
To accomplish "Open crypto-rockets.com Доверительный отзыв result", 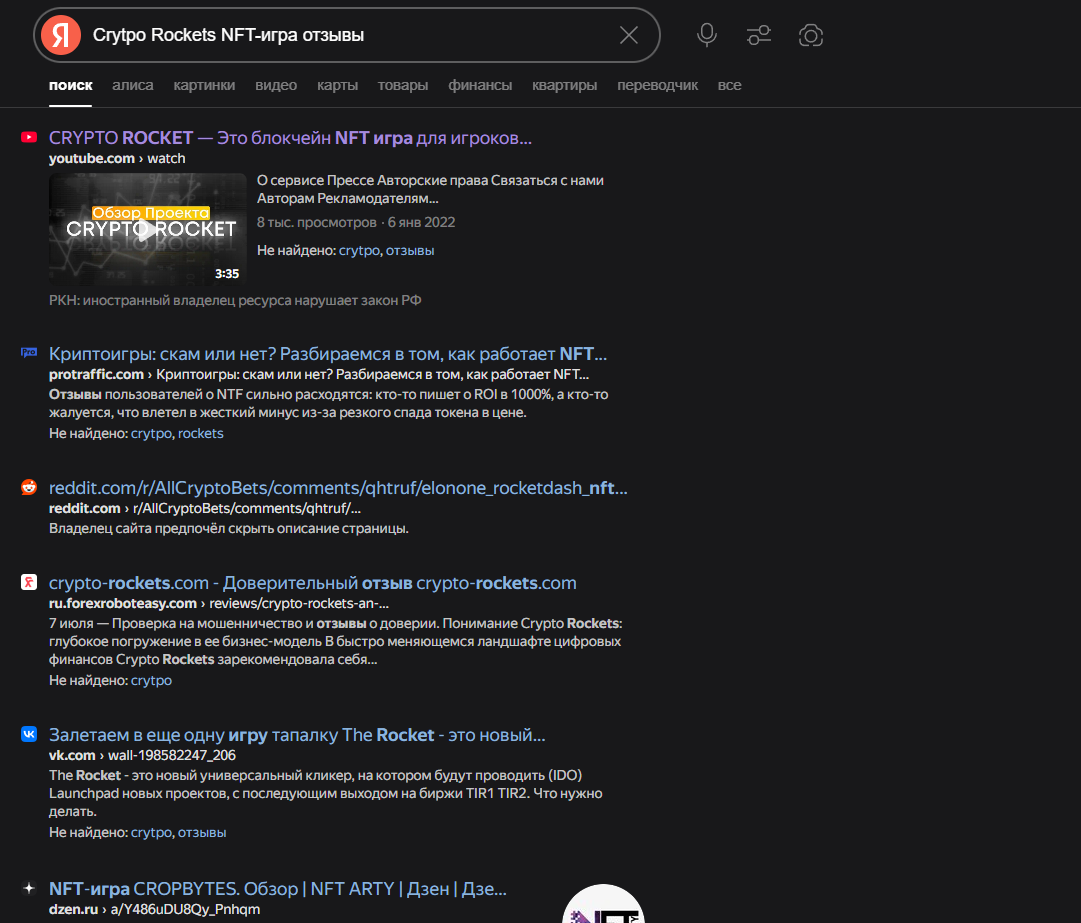I will [312, 583].
